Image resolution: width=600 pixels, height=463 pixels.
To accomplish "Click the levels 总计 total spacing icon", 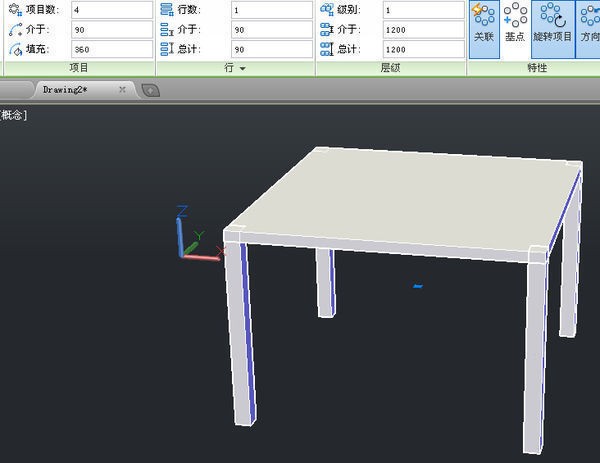I will (326, 48).
